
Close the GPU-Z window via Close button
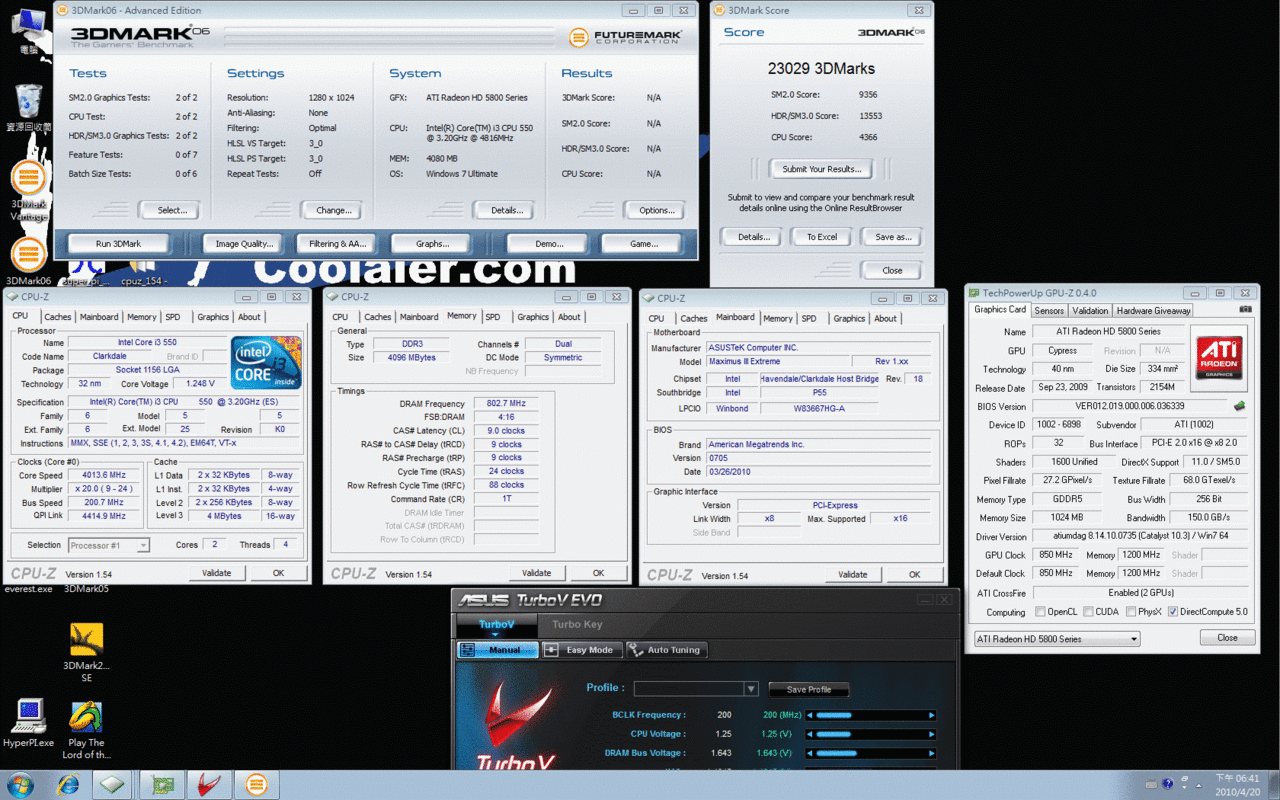pos(1227,638)
